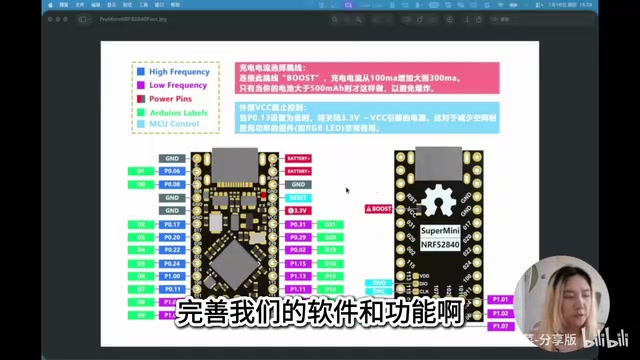The height and width of the screenshot is (360, 640).
Task: Click the RESET pin label
Action: point(298,198)
